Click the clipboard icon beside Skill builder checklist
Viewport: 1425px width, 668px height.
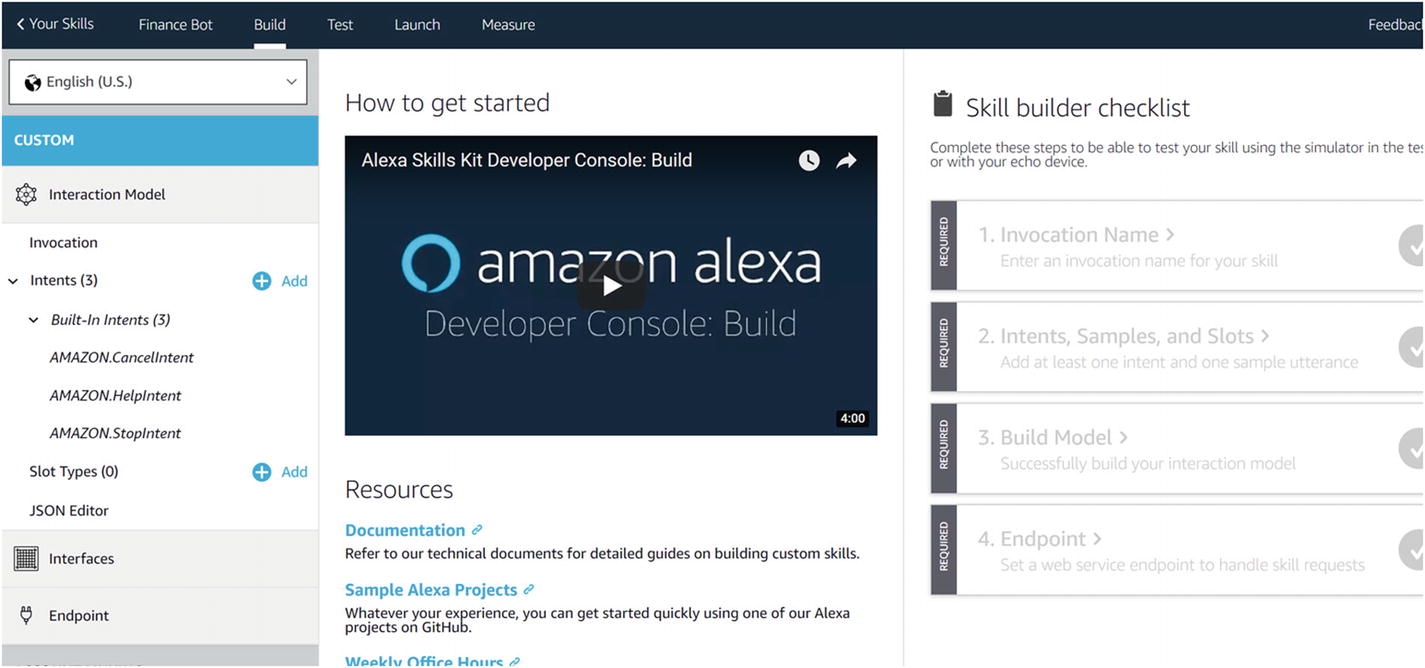(x=942, y=104)
